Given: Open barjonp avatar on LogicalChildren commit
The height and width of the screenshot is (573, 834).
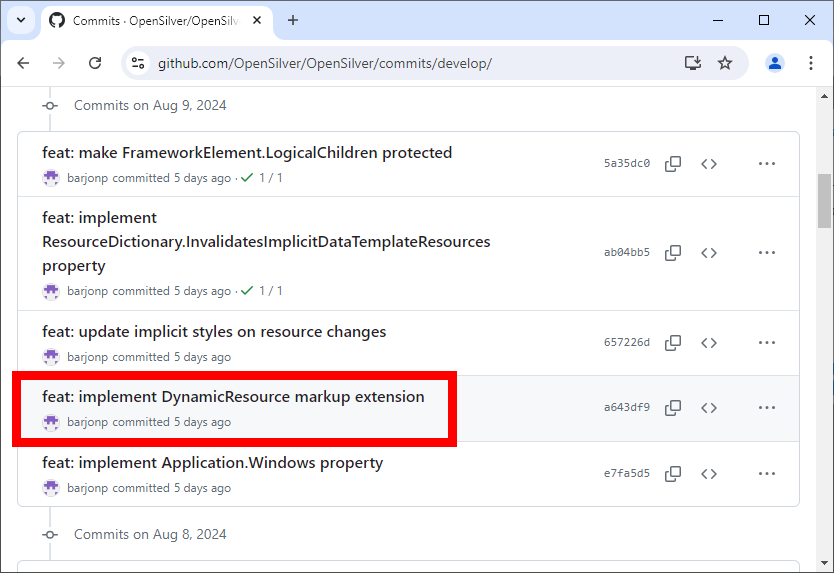Looking at the screenshot, I should click(x=51, y=178).
